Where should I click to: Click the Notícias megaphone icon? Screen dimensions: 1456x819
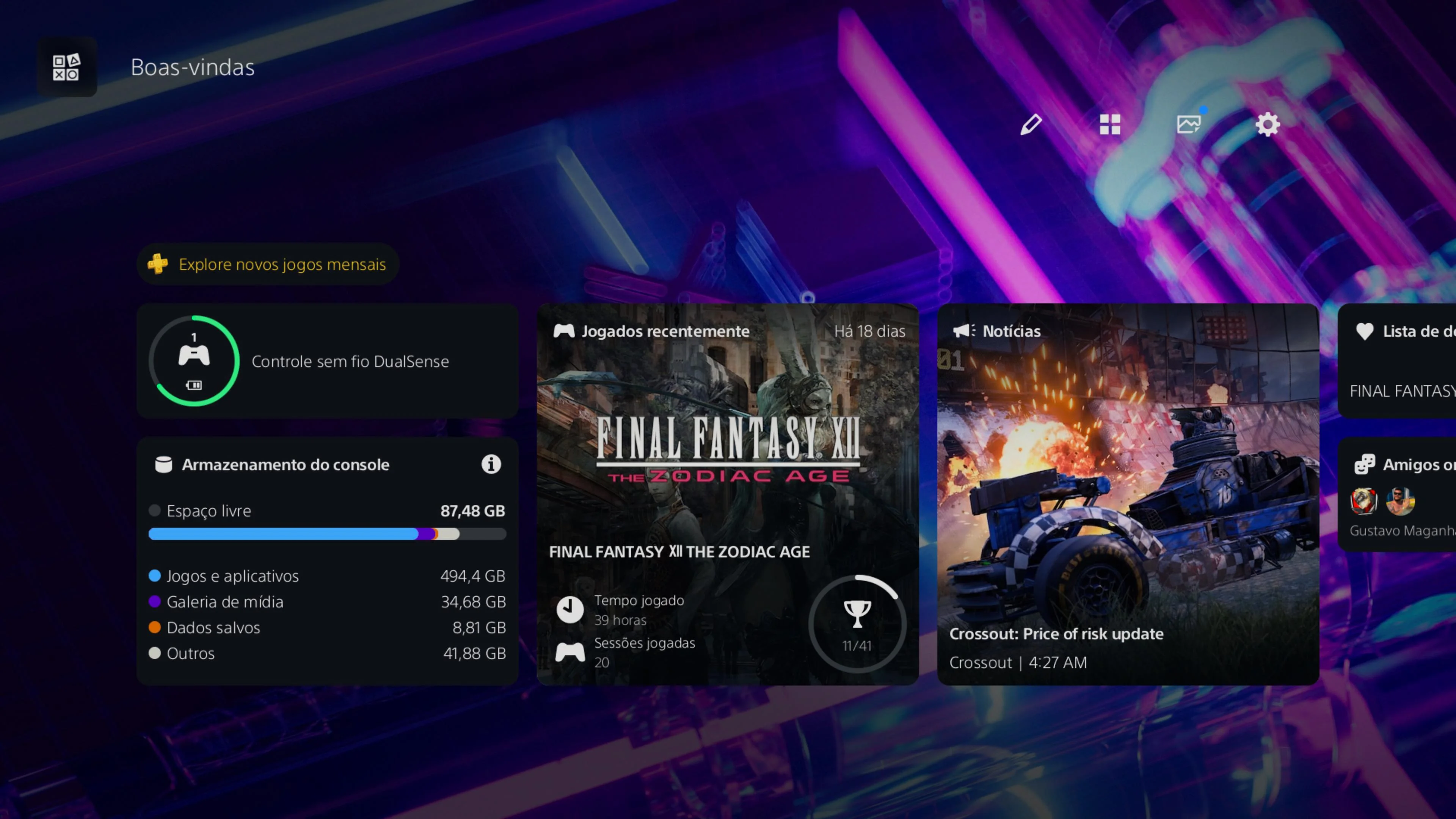click(x=964, y=331)
